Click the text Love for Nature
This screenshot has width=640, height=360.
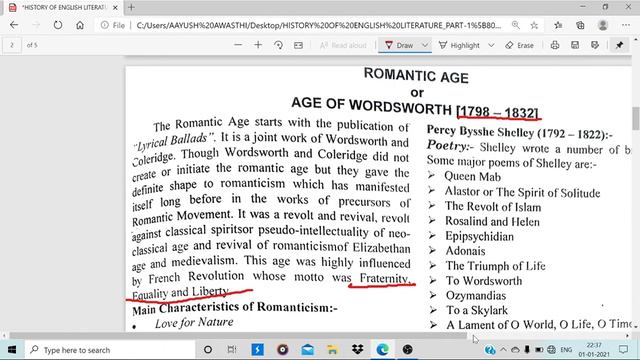click(x=194, y=322)
